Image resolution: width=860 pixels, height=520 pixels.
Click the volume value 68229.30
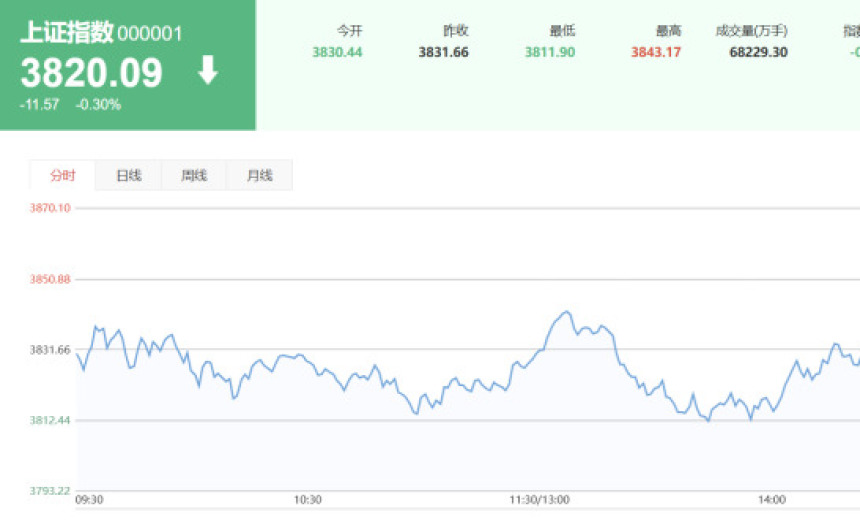tap(759, 52)
